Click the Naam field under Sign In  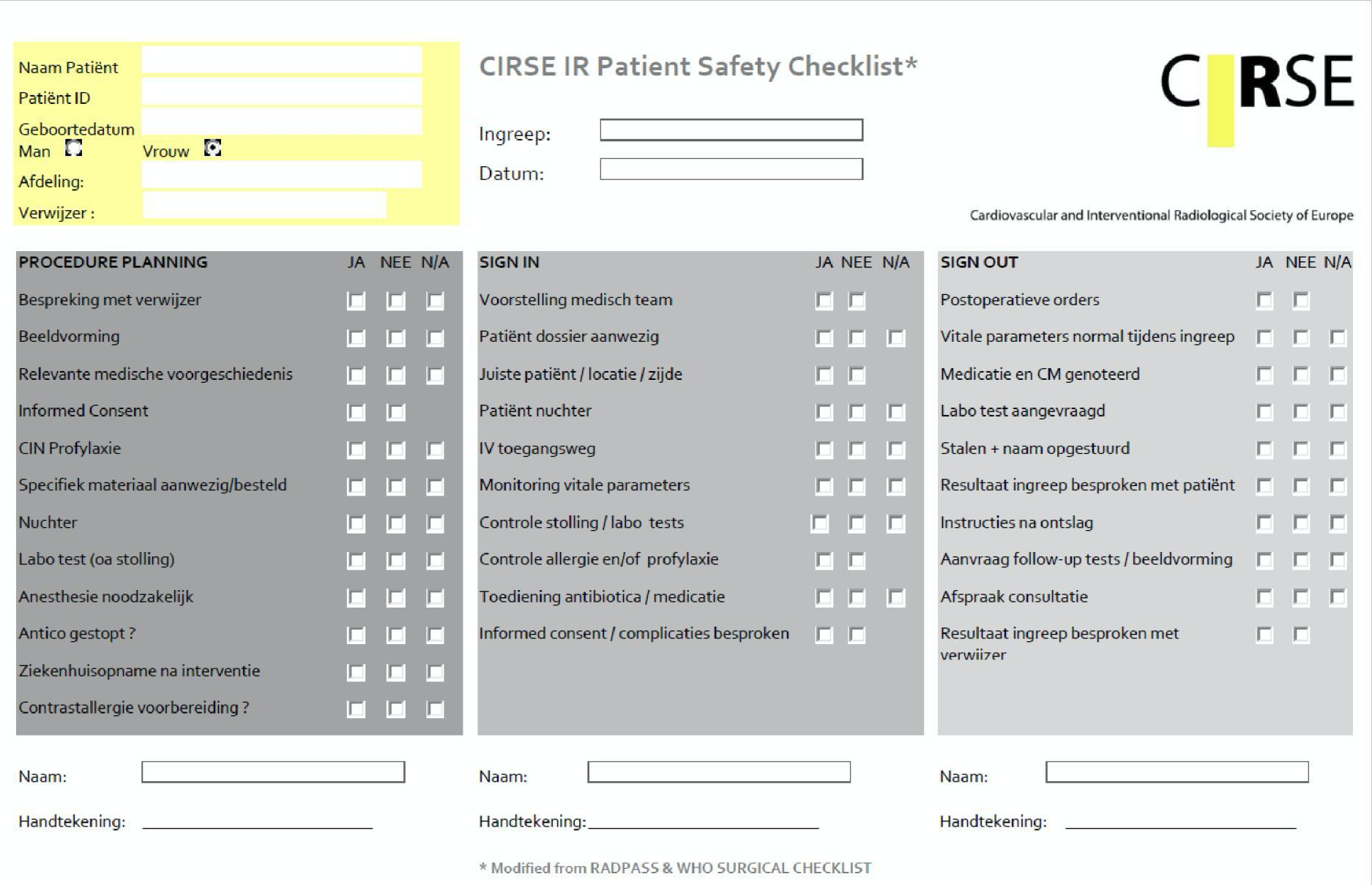[719, 772]
